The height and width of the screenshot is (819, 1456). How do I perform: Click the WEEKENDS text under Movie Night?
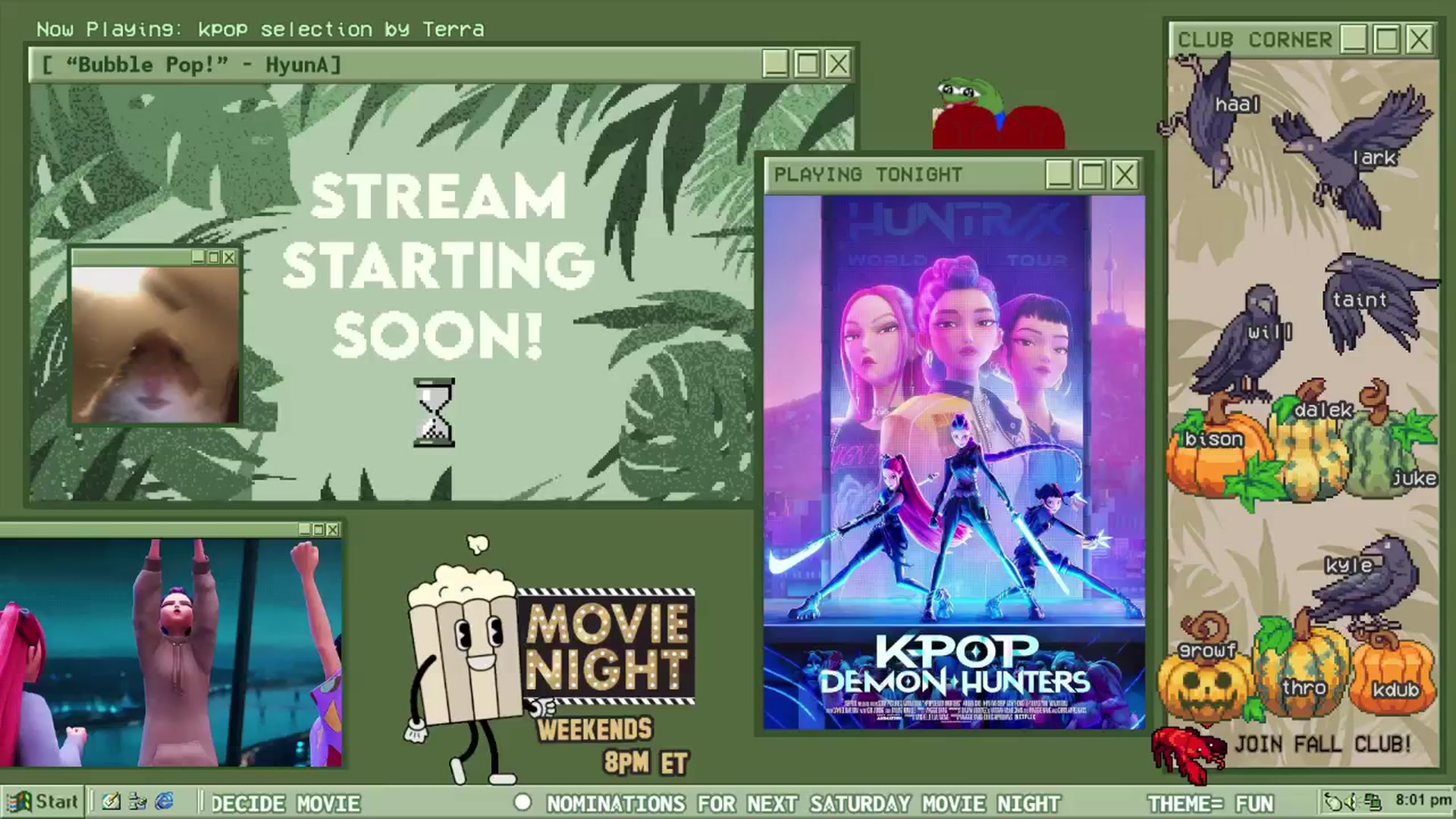(x=595, y=730)
